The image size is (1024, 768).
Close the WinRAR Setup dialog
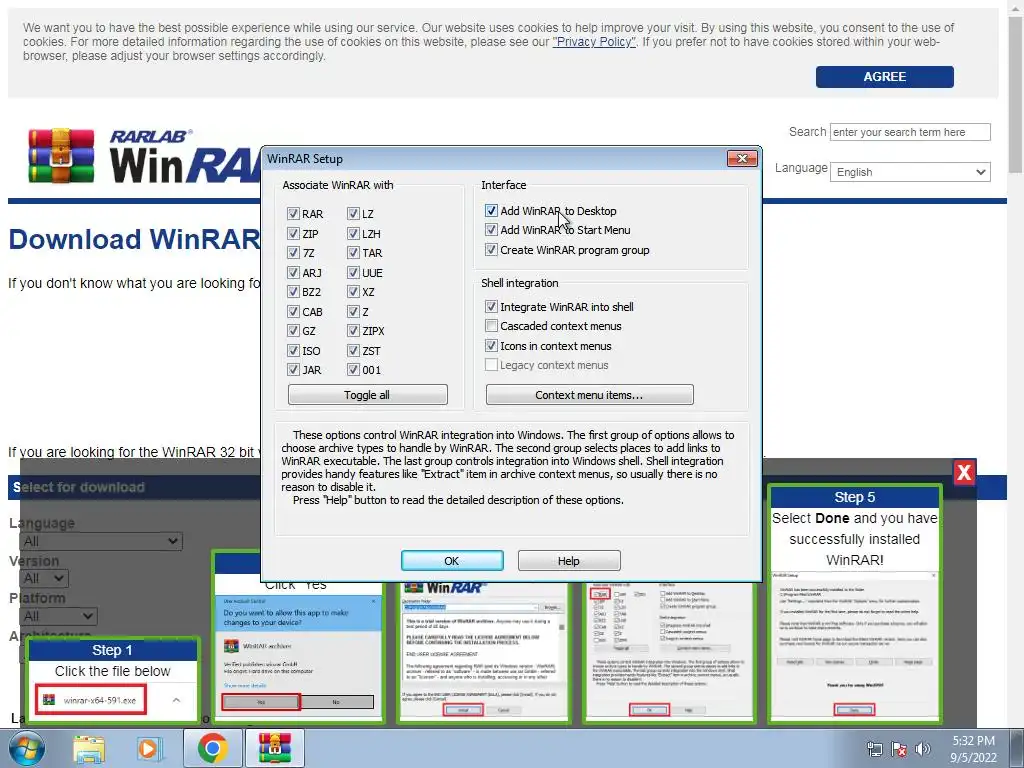pyautogui.click(x=742, y=158)
